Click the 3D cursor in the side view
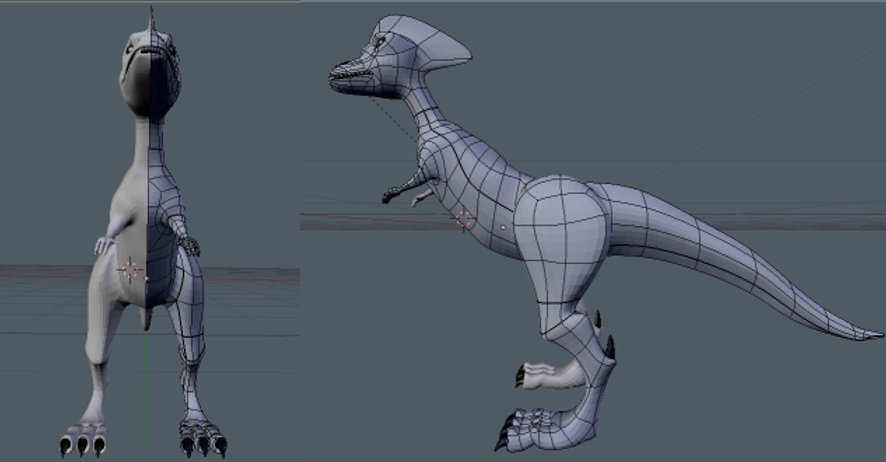Viewport: 886px width, 462px height. click(464, 220)
